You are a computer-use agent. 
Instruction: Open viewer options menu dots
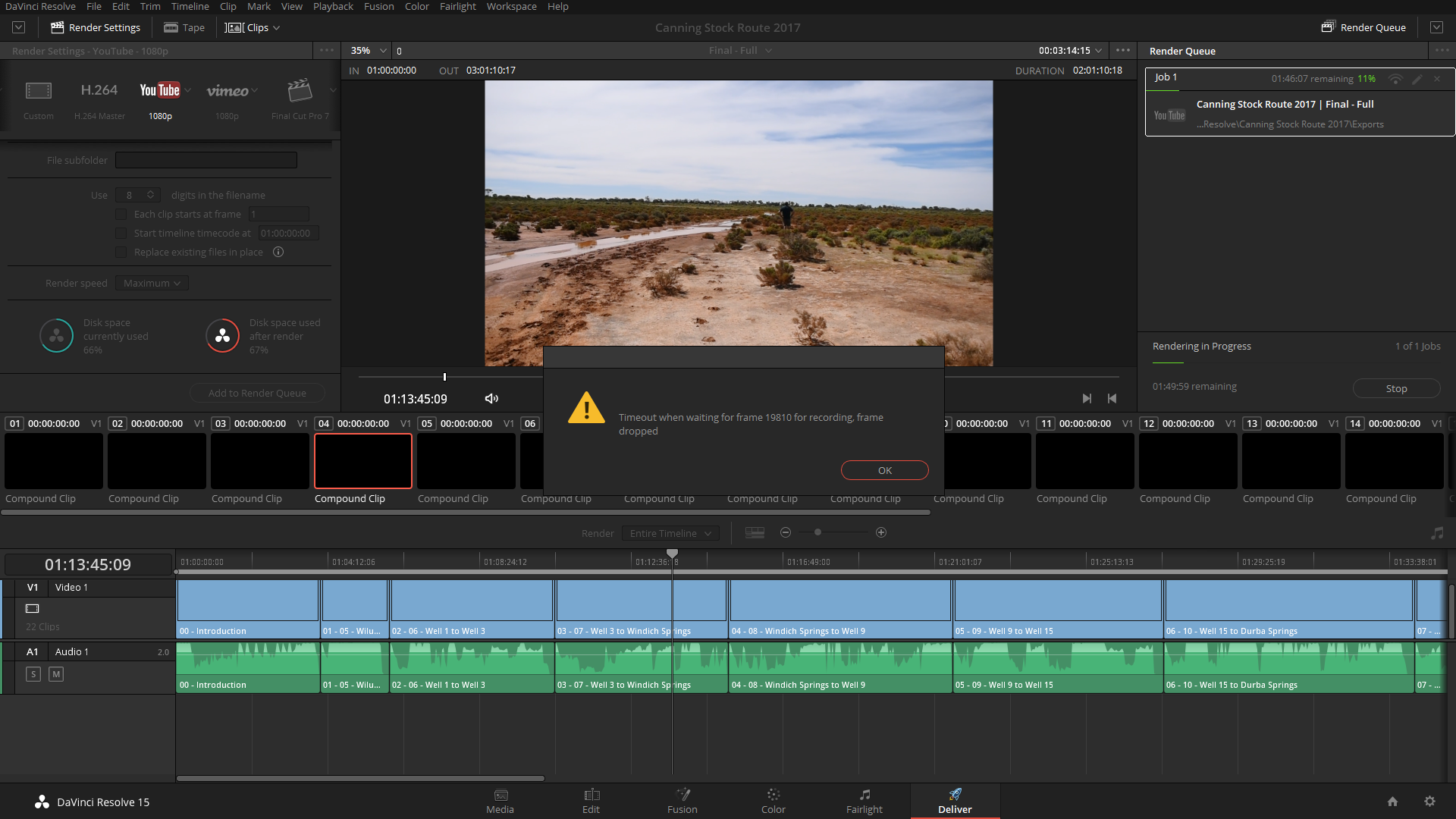coord(1123,51)
